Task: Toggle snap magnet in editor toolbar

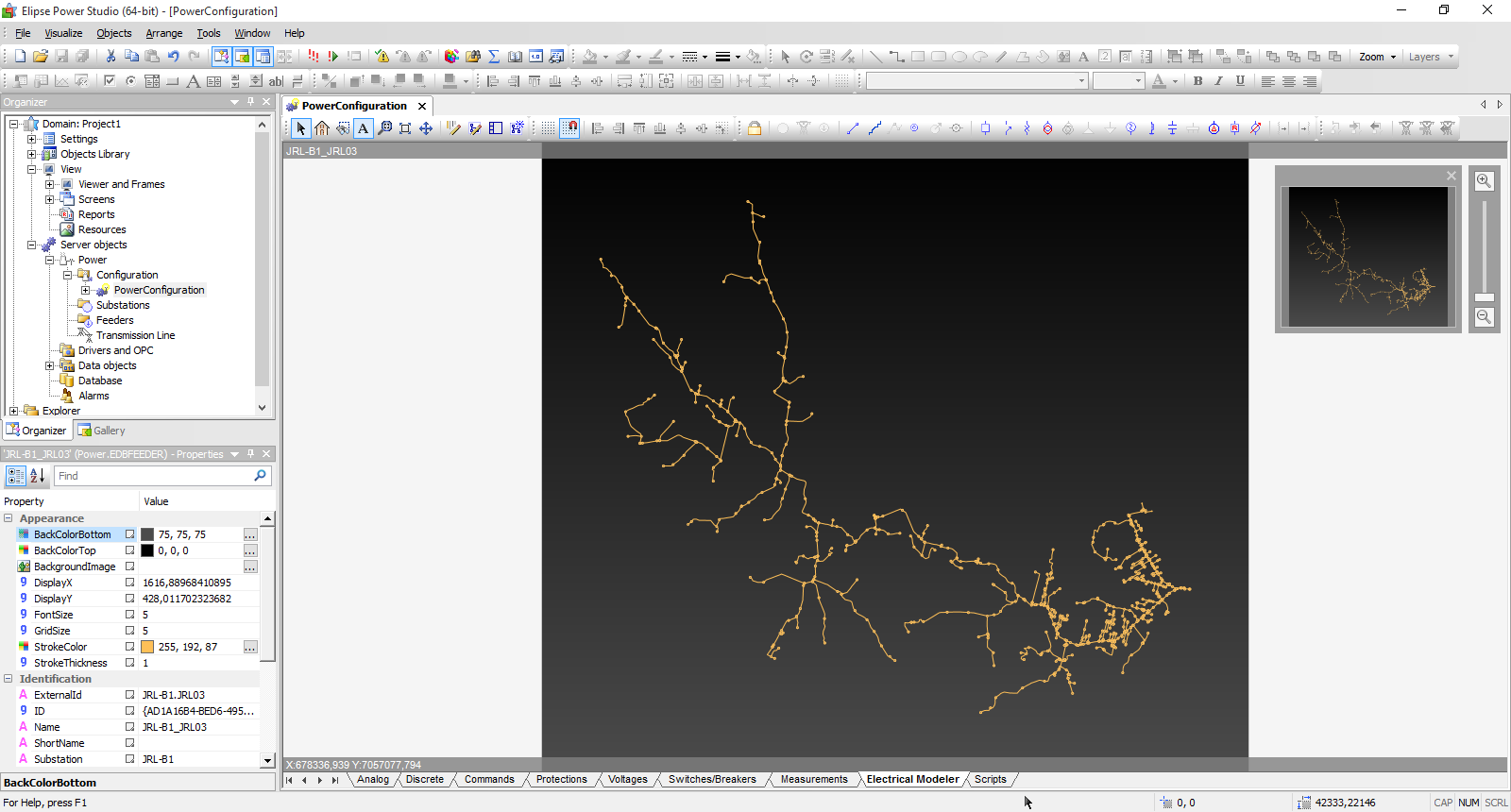Action: [569, 128]
